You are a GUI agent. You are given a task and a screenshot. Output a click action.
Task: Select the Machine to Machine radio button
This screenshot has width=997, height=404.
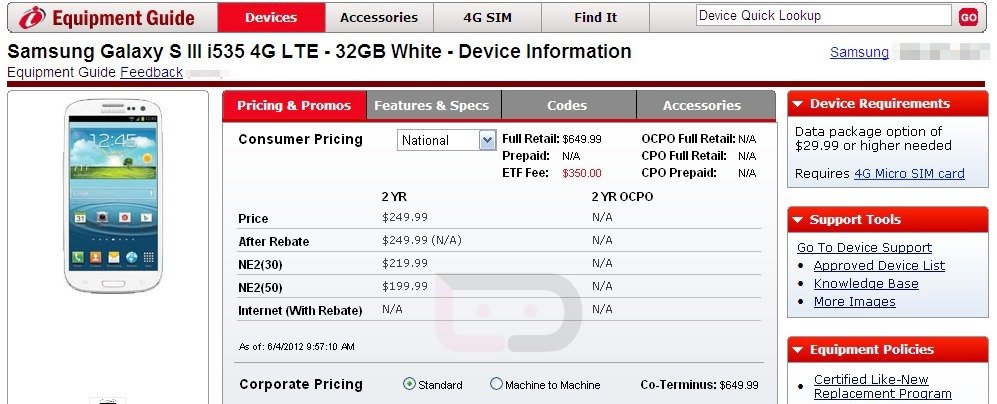tap(496, 384)
